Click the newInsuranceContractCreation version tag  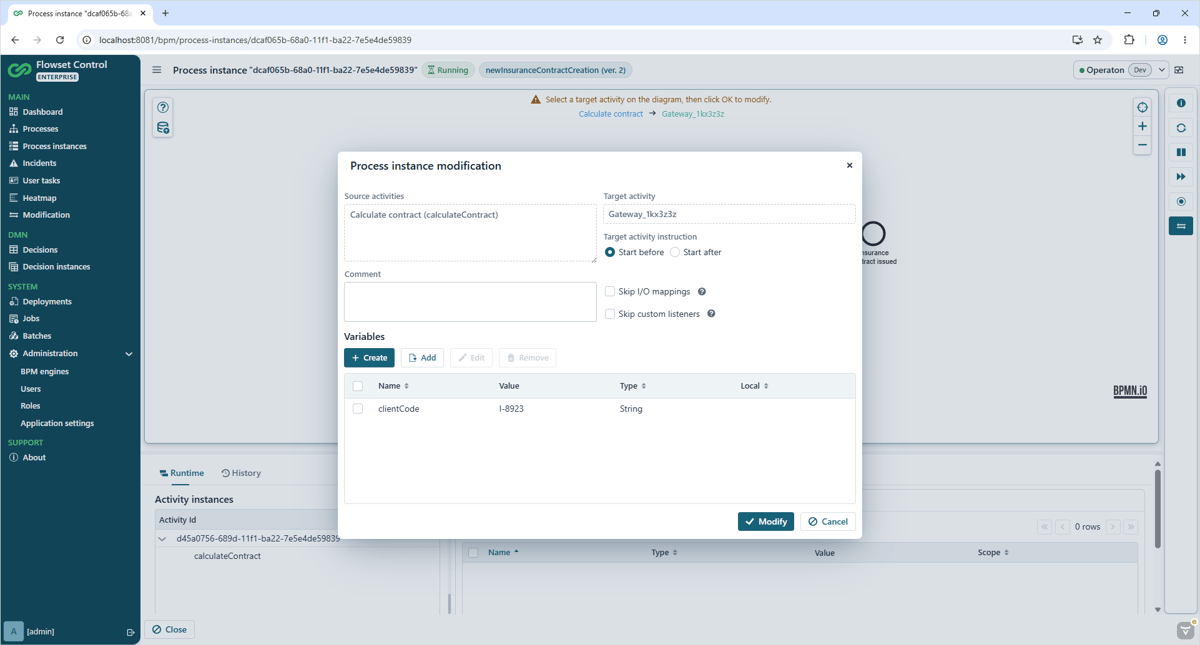(556, 70)
